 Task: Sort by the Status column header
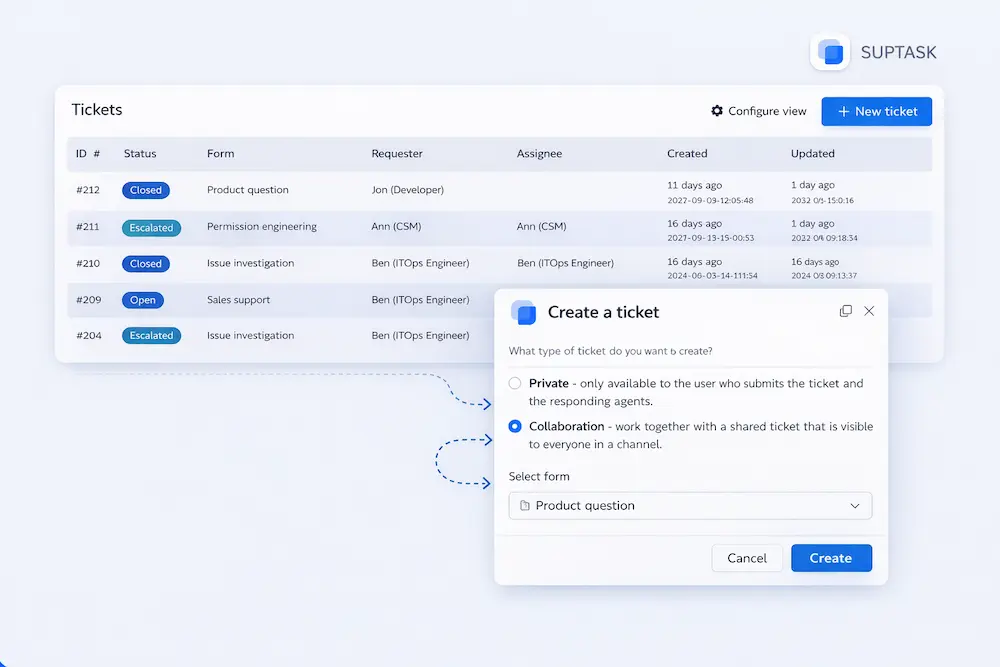click(140, 154)
